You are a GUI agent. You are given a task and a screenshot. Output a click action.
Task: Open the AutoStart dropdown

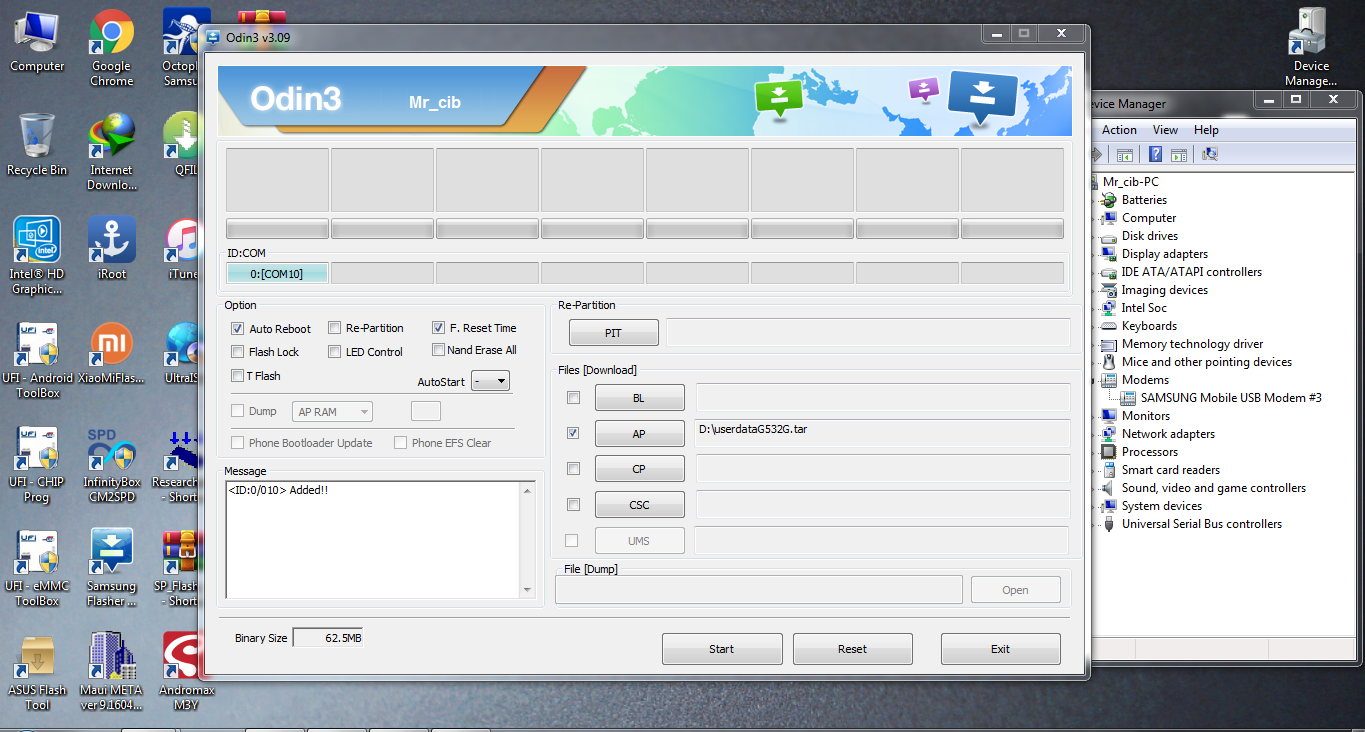(x=491, y=381)
